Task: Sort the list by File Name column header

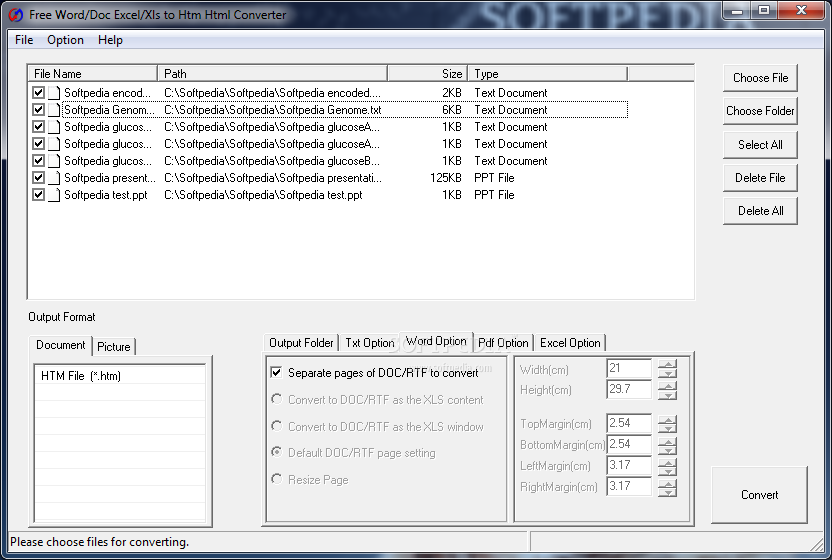Action: click(x=93, y=74)
